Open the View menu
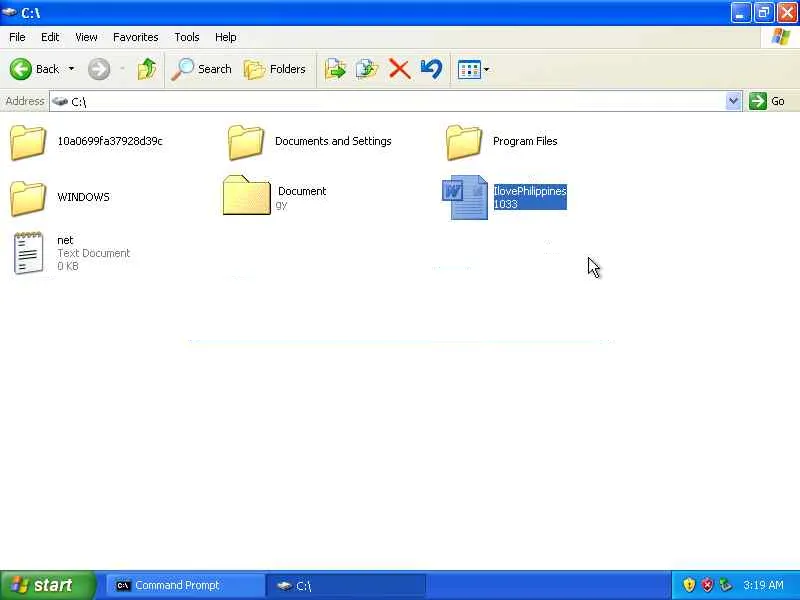 pos(86,37)
